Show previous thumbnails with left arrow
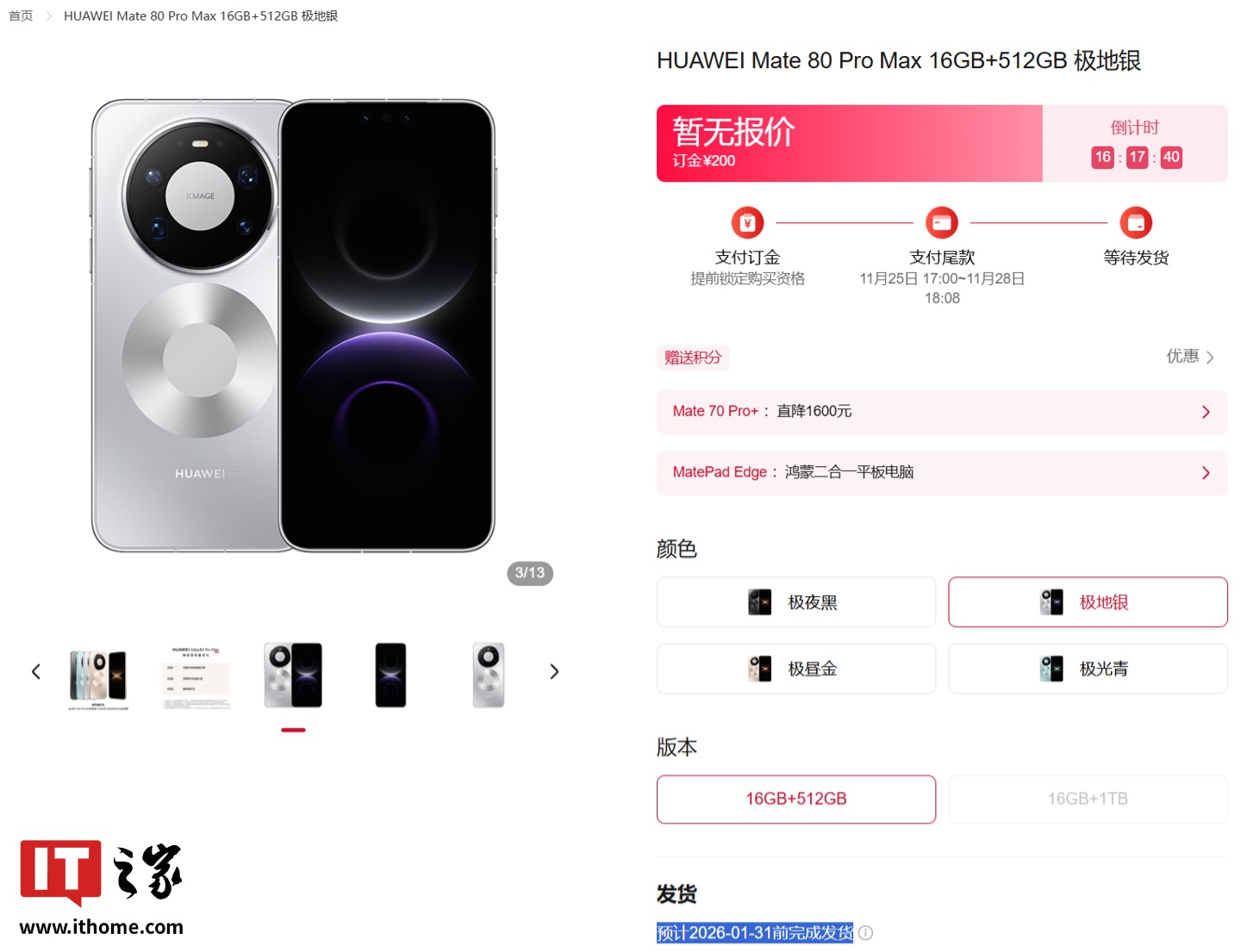Viewport: 1241px width, 952px height. coord(36,672)
